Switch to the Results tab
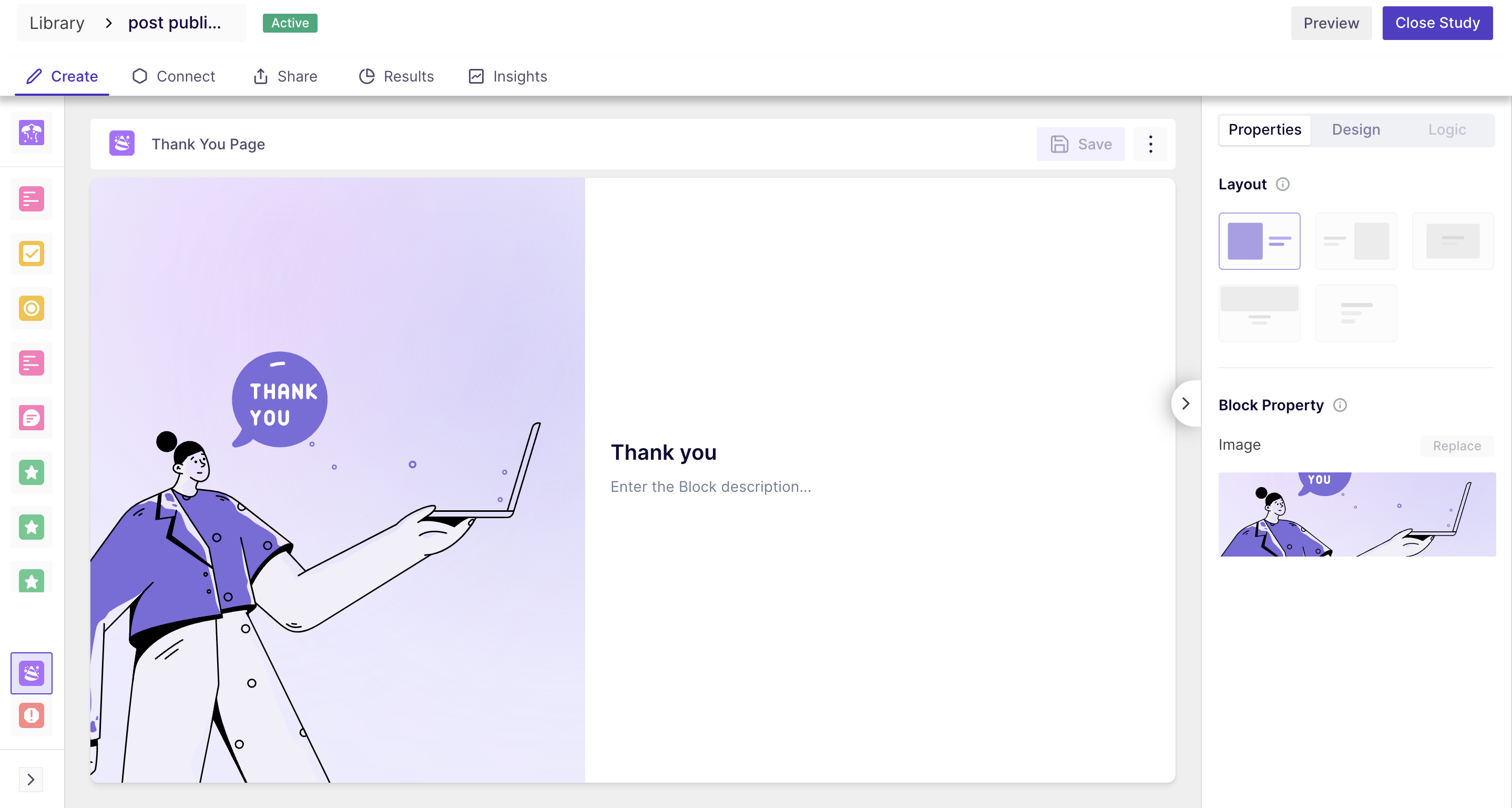 point(396,76)
